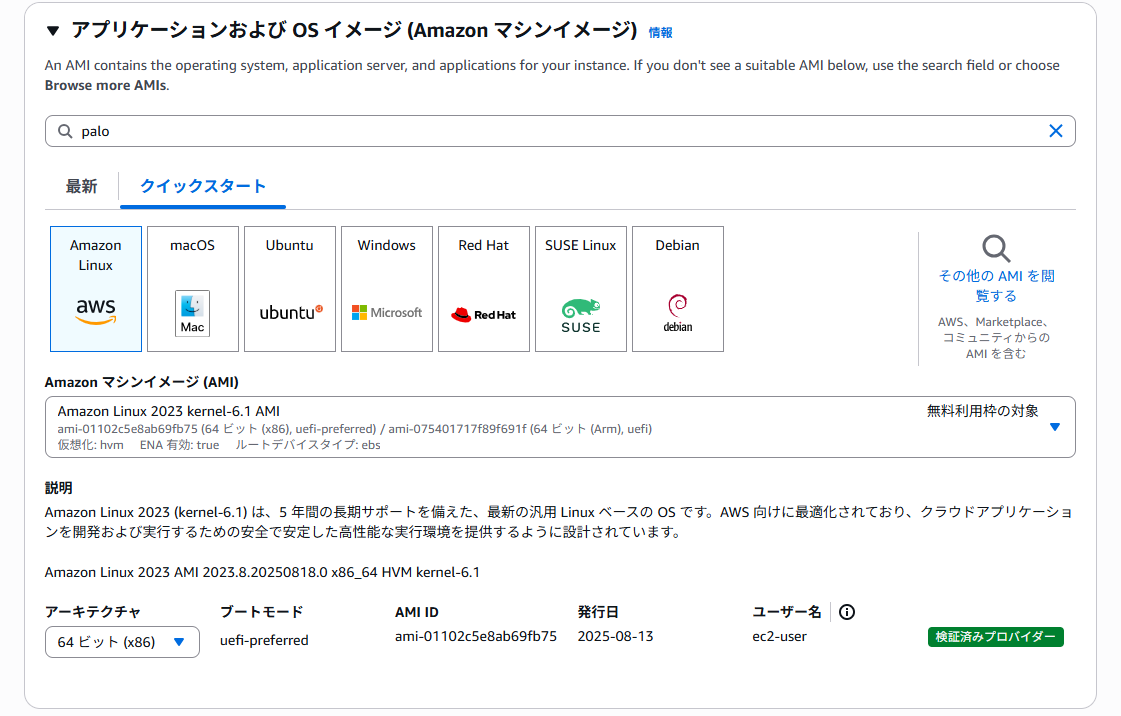Click the large magnifier icon for other AMIs
This screenshot has width=1121, height=716.
click(x=996, y=249)
